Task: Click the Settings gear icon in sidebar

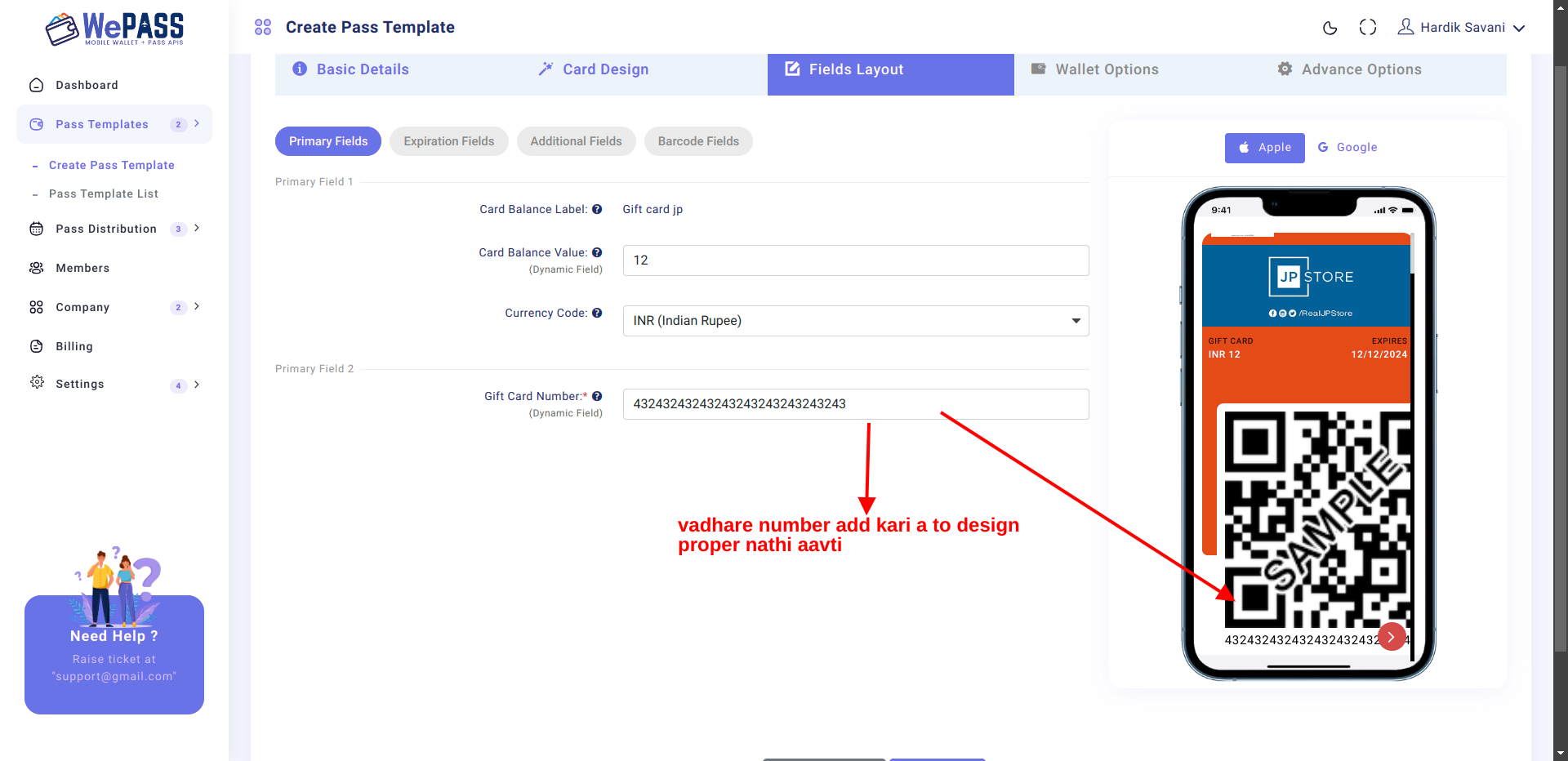Action: pyautogui.click(x=36, y=382)
